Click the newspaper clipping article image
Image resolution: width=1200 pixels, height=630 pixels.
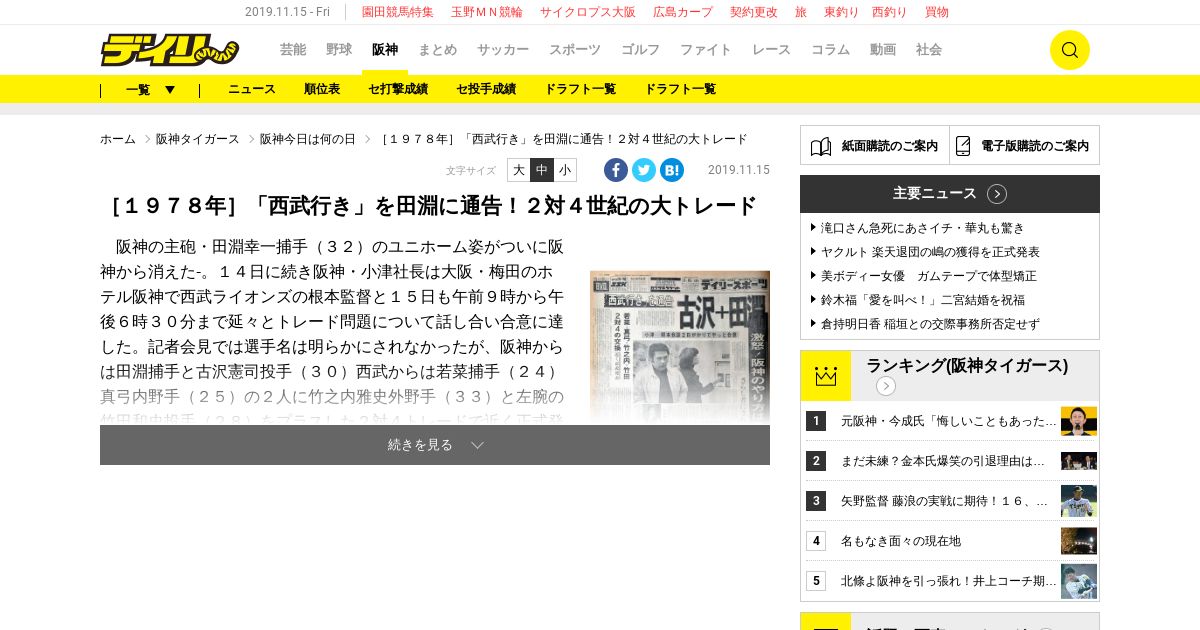680,346
